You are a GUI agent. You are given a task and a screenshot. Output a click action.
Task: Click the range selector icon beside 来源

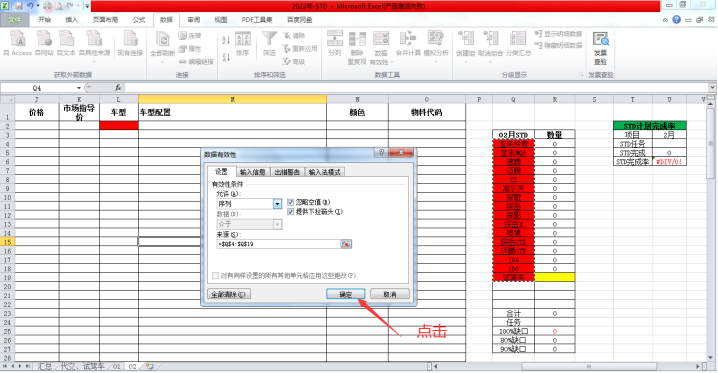click(346, 244)
